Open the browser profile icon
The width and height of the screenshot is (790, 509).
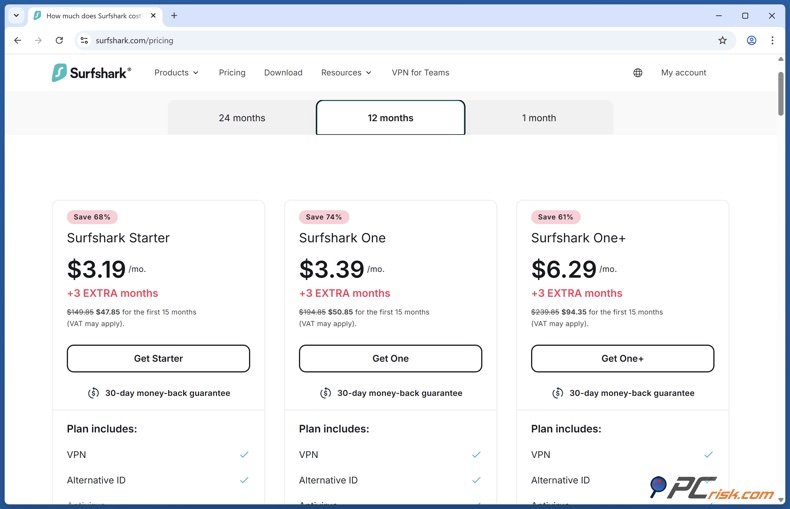tap(751, 41)
